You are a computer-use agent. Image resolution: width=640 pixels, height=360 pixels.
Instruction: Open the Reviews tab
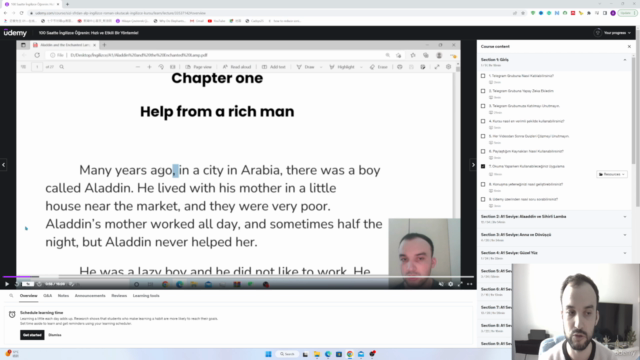[x=119, y=296]
